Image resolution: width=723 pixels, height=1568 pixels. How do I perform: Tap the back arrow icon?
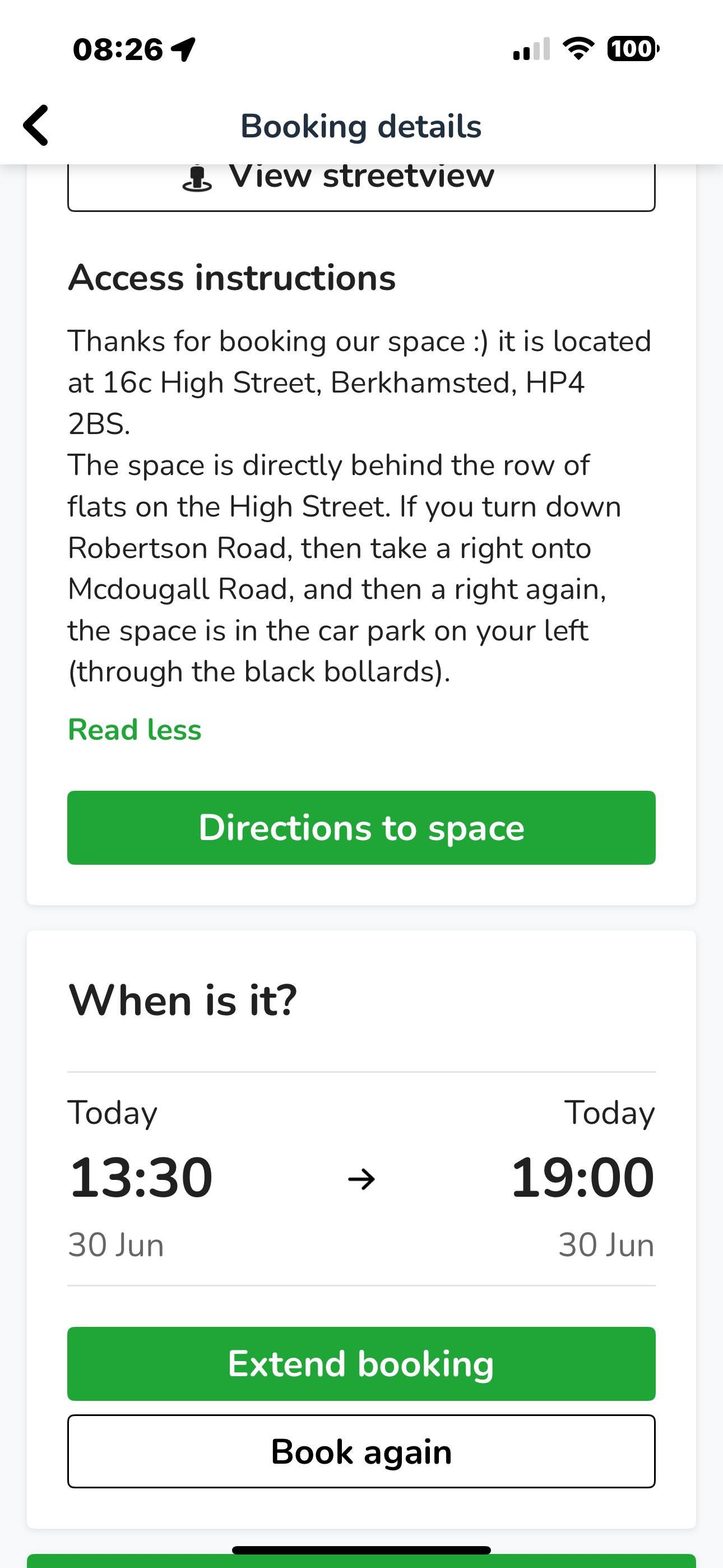(35, 126)
